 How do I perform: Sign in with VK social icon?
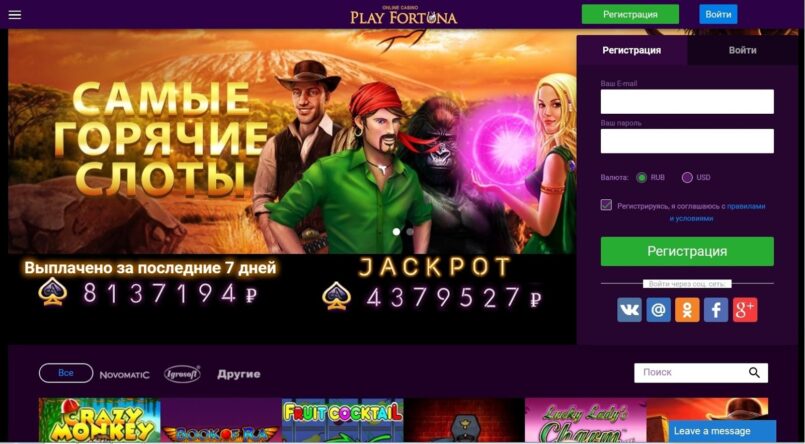[x=629, y=310]
